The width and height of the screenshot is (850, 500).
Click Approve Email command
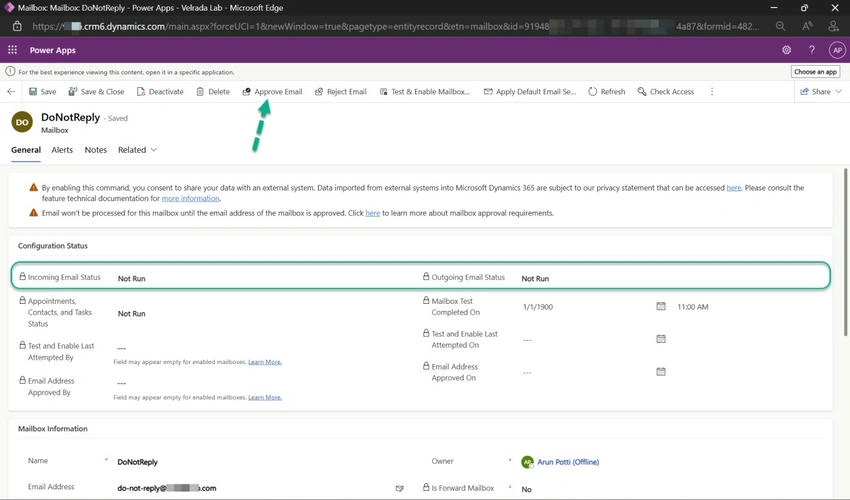tap(272, 92)
